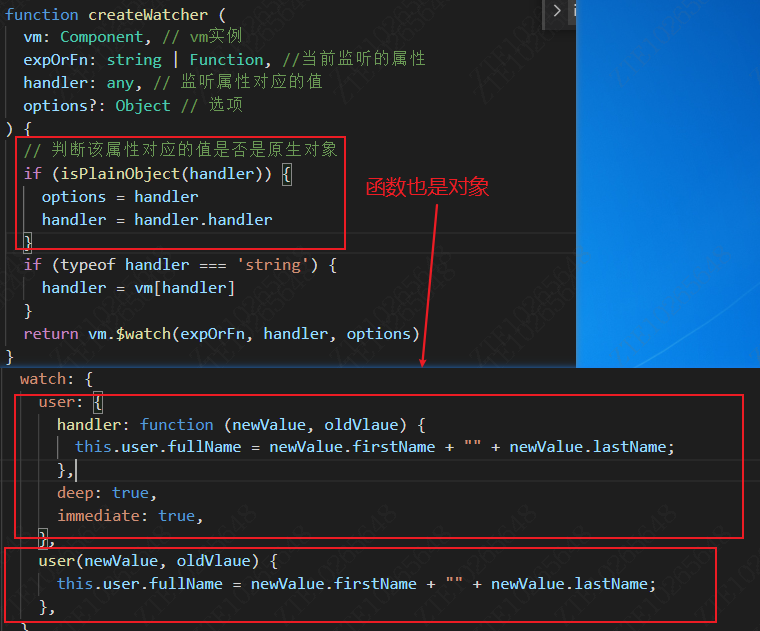Viewport: 760px width, 631px height.
Task: Click the isPlainObject function call
Action: tap(120, 174)
